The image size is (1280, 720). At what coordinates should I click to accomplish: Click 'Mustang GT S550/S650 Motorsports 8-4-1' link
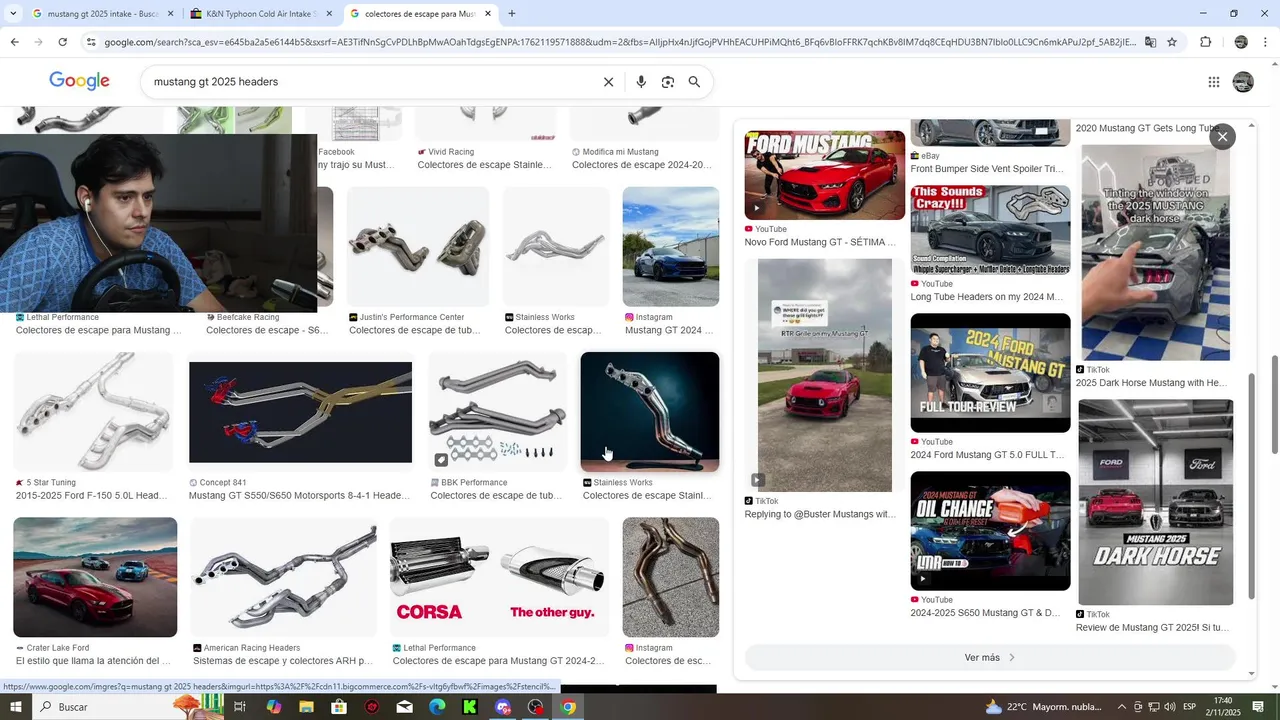pyautogui.click(x=299, y=496)
